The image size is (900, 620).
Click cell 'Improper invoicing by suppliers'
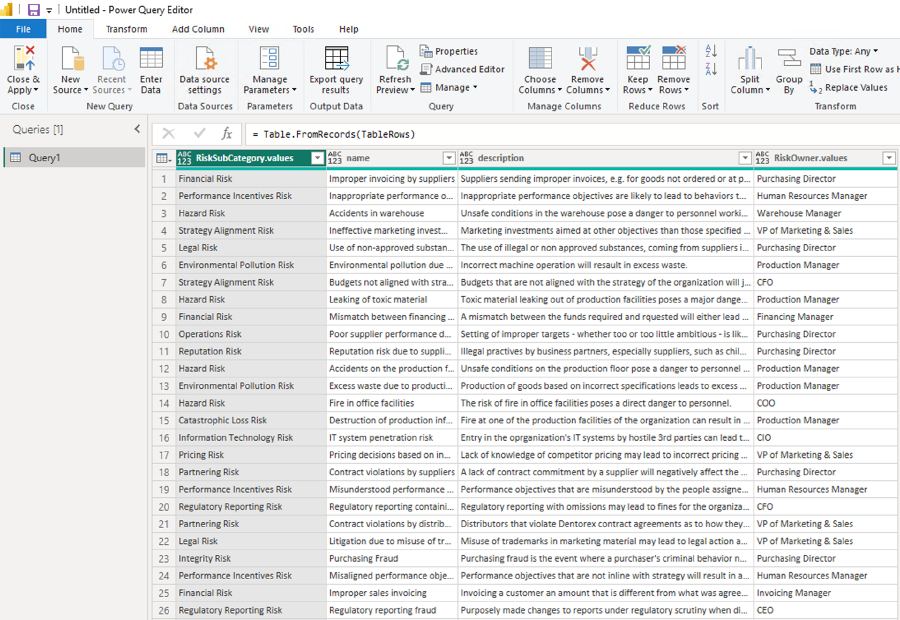[x=391, y=179]
